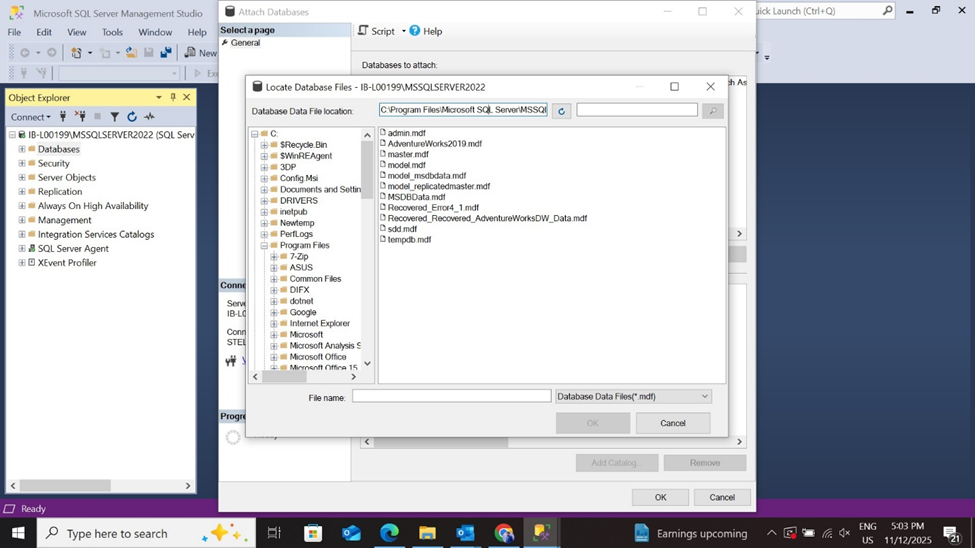The width and height of the screenshot is (975, 548).
Task: Click the Filter icon in Object Explorer
Action: pyautogui.click(x=114, y=117)
